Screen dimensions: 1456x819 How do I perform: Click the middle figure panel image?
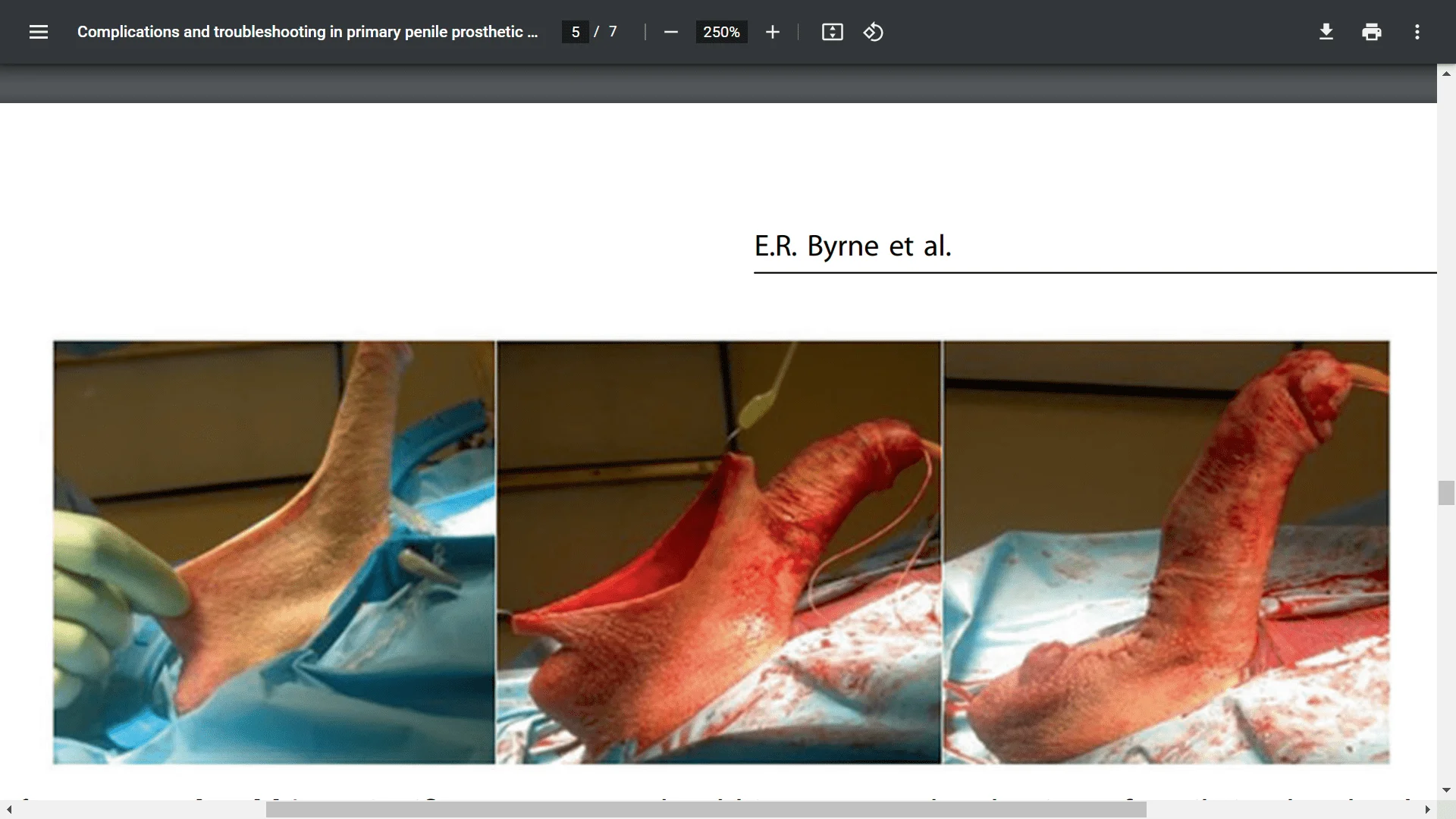coord(719,552)
